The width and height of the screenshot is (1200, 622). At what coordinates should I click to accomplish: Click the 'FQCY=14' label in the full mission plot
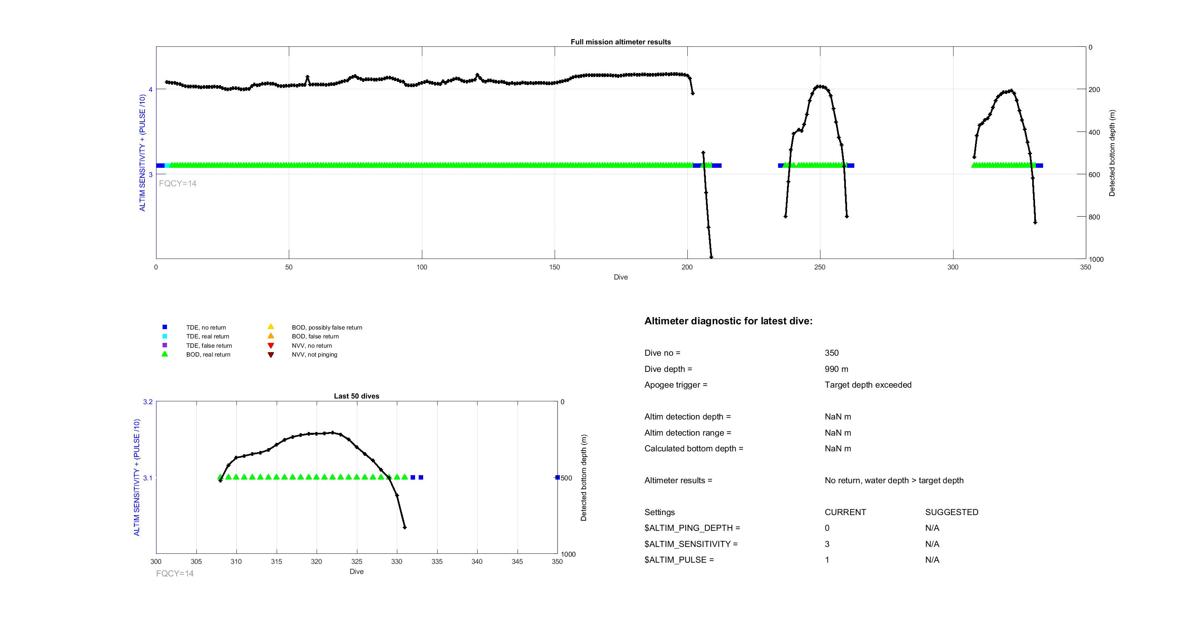[x=177, y=183]
